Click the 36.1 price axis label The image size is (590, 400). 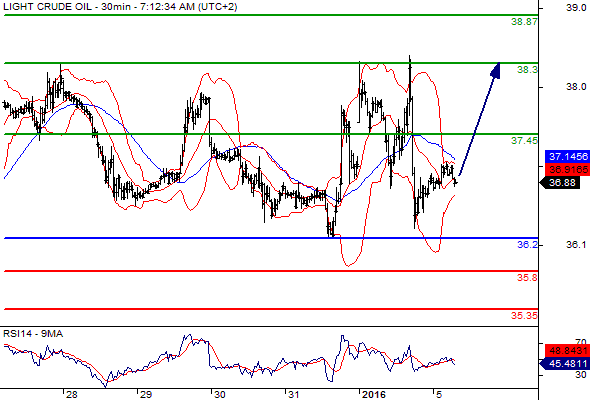(576, 245)
